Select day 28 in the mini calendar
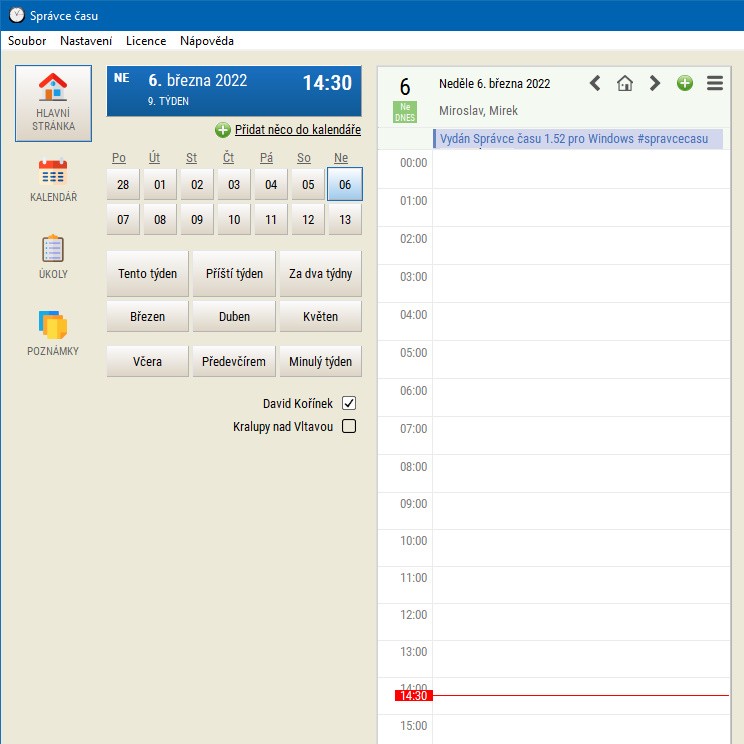This screenshot has height=744, width=744. tap(123, 184)
